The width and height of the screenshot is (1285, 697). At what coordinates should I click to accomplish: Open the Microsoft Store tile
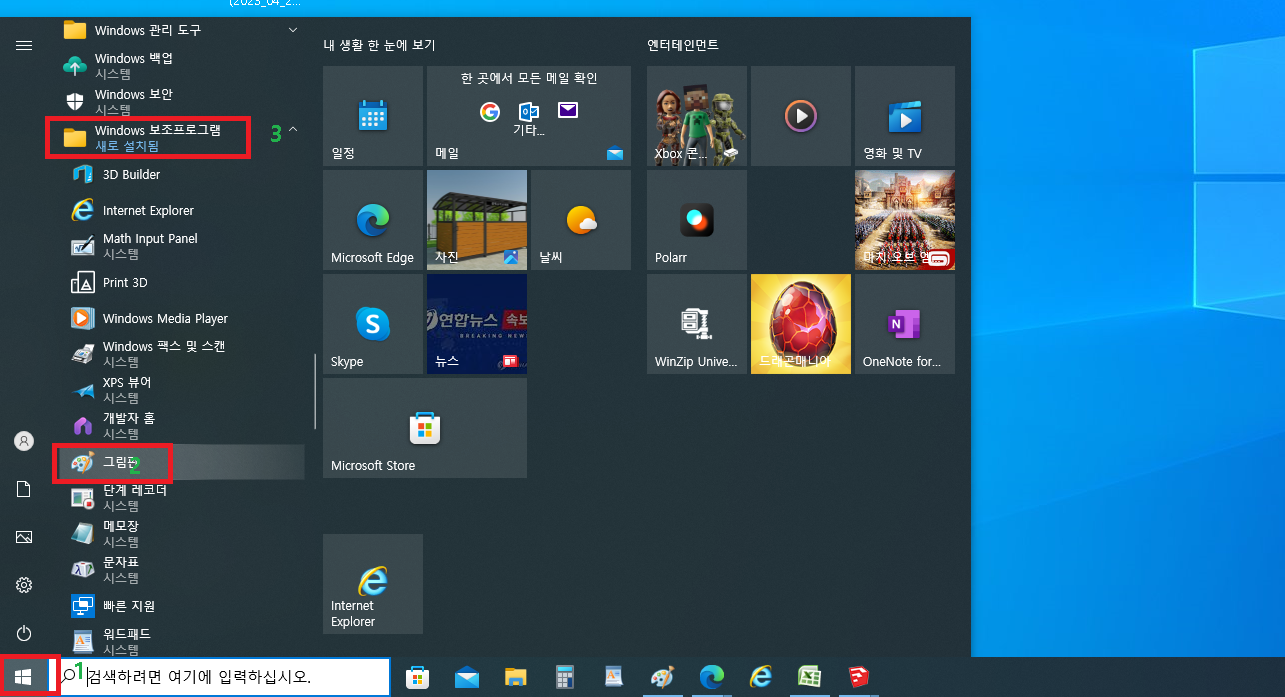(x=425, y=428)
